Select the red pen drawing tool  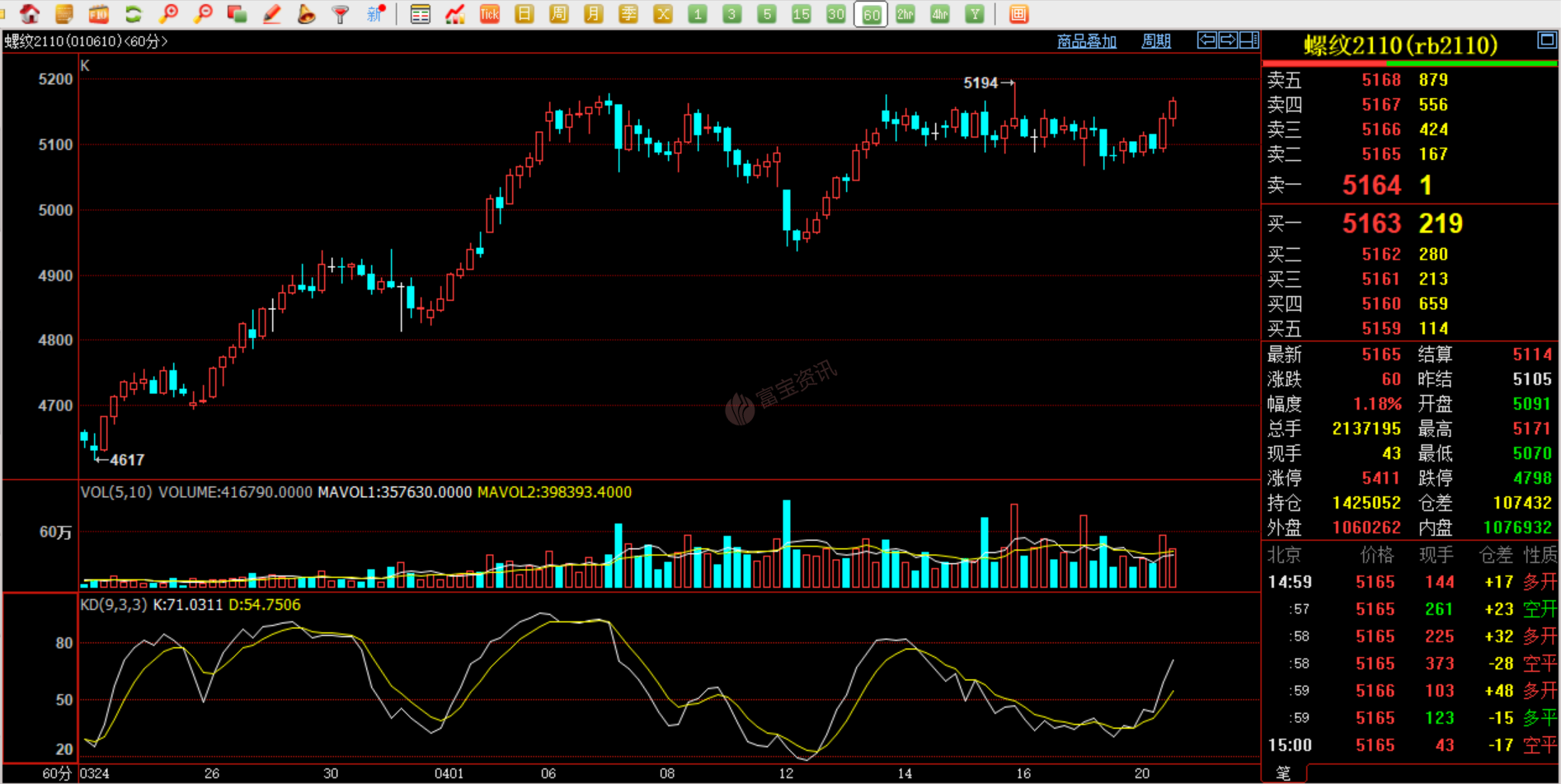click(272, 14)
